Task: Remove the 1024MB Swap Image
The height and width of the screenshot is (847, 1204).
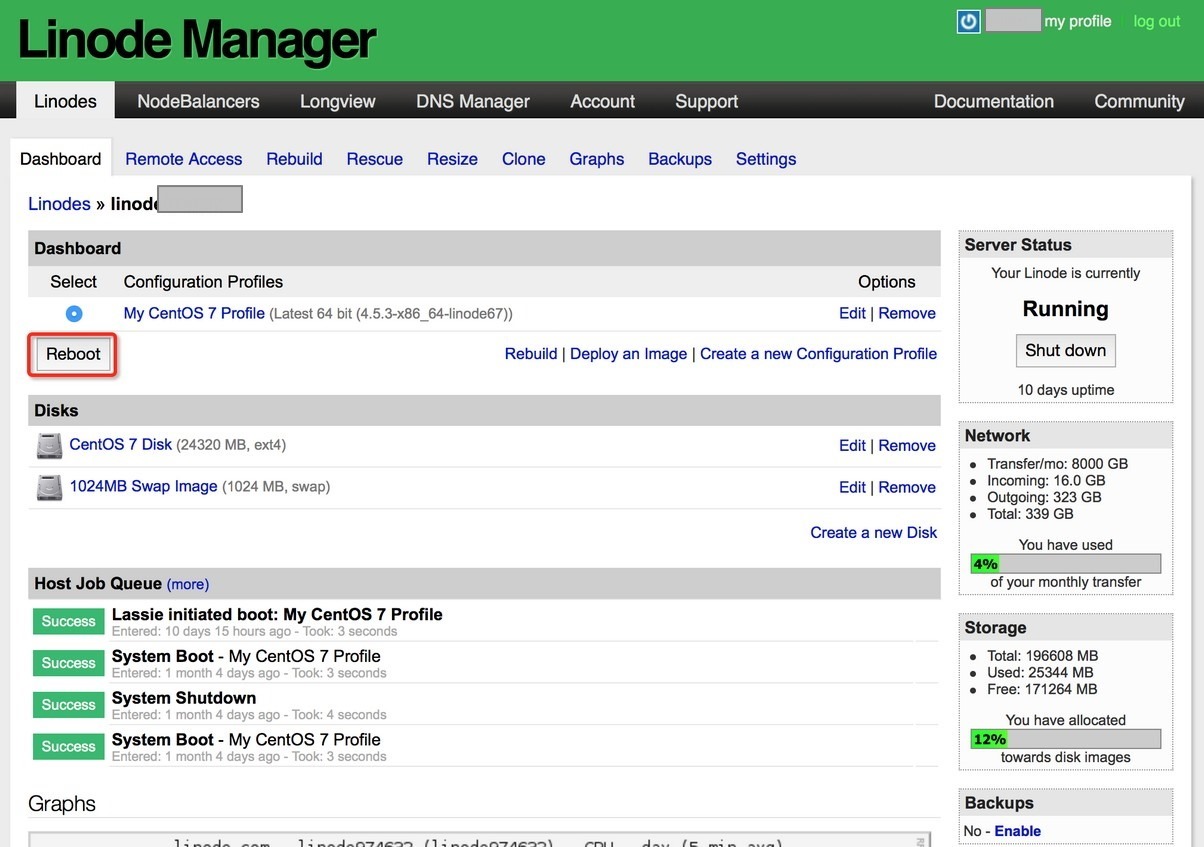Action: (907, 488)
